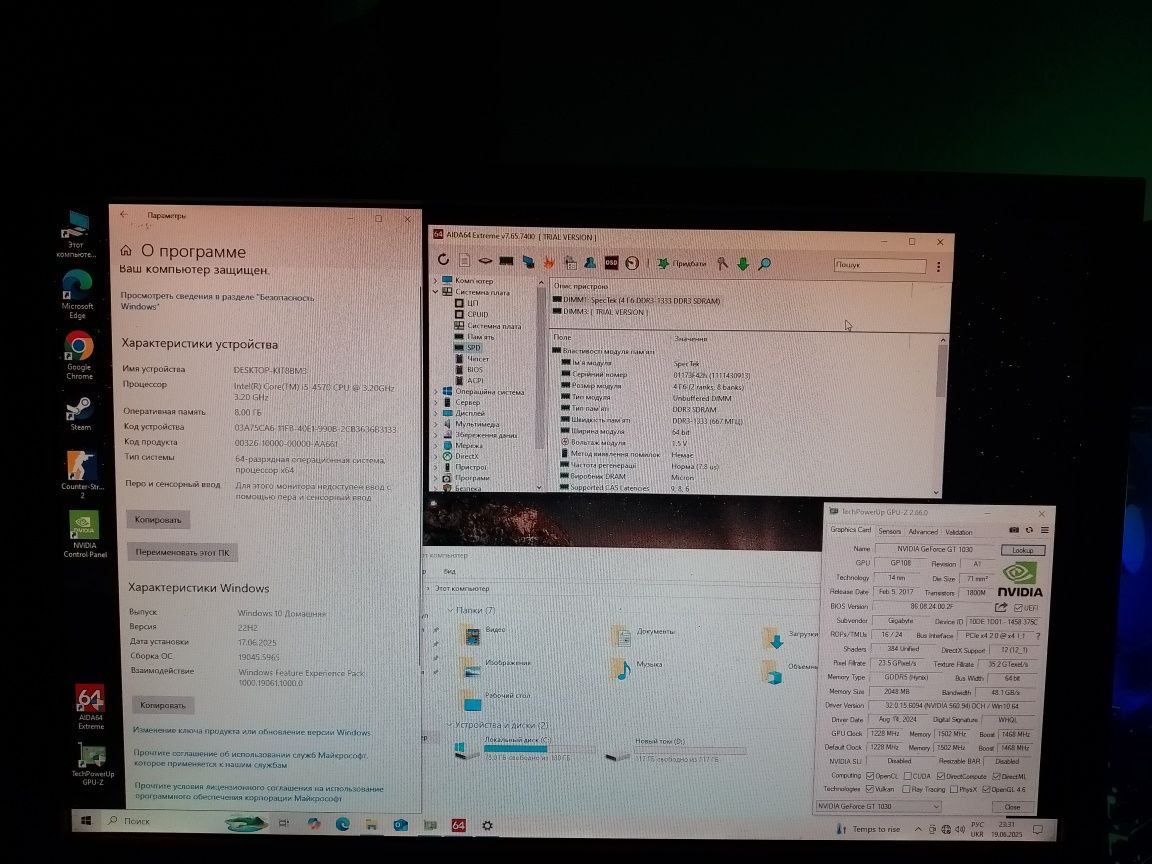Open TechPowerUp GPU-Z desktop shortcut
The width and height of the screenshot is (1152, 864).
[x=93, y=764]
